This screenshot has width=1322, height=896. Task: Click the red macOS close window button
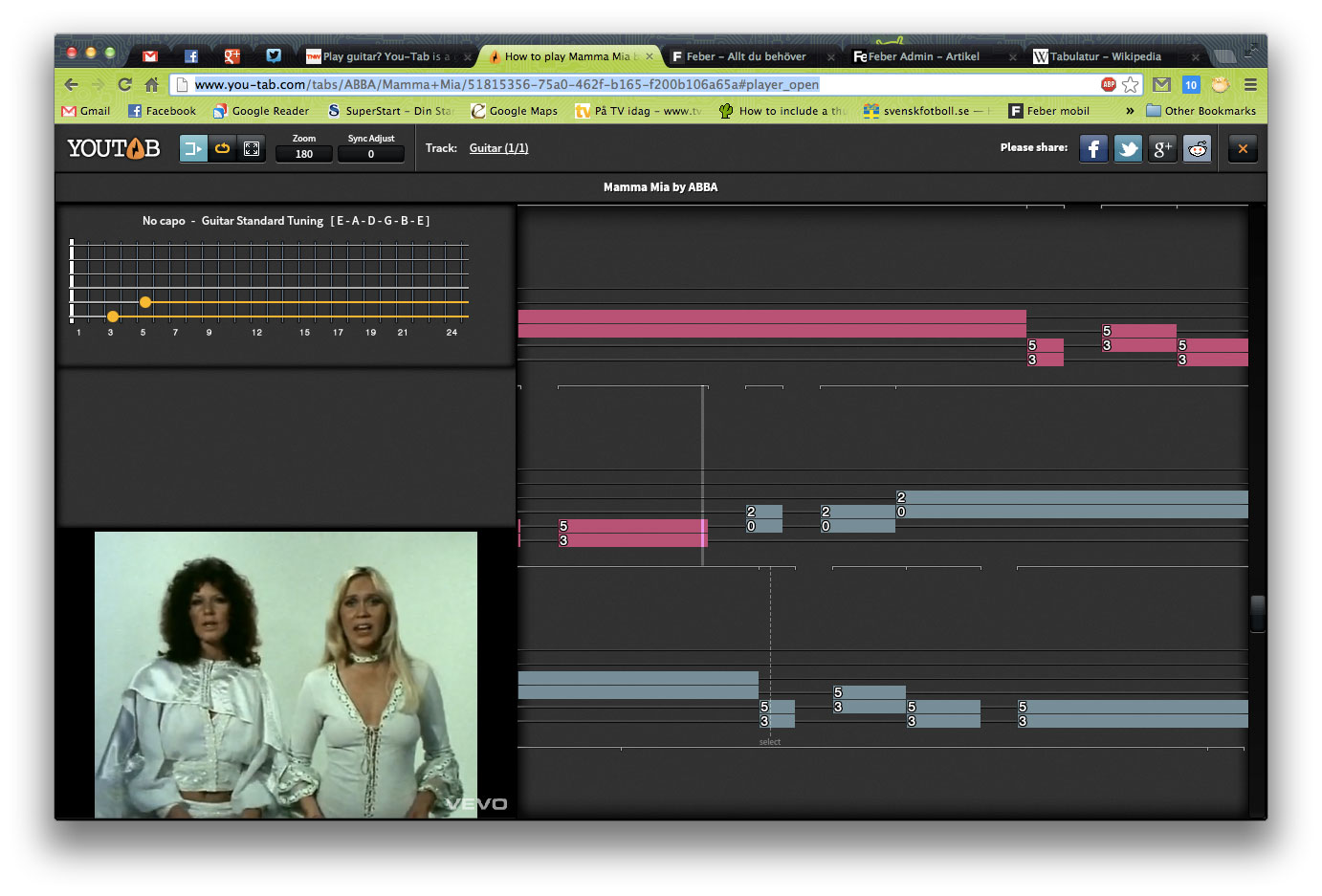[x=72, y=53]
